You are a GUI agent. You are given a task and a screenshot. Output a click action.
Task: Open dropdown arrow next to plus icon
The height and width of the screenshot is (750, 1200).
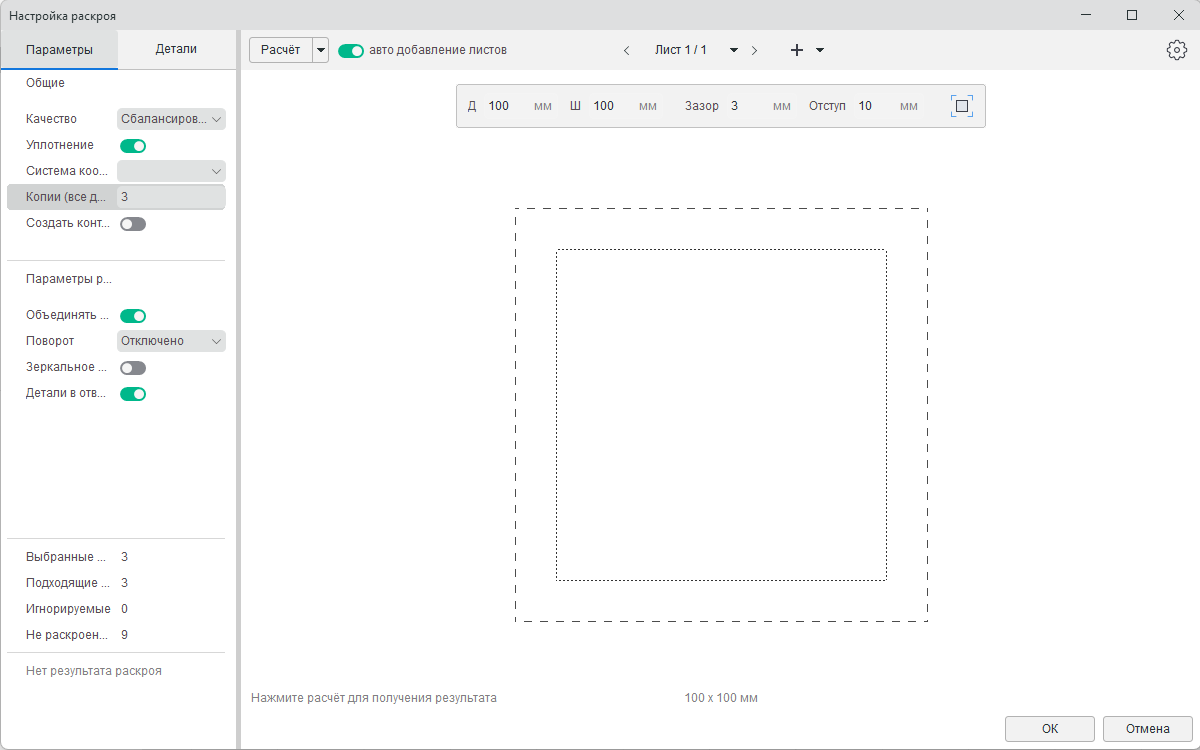[820, 50]
